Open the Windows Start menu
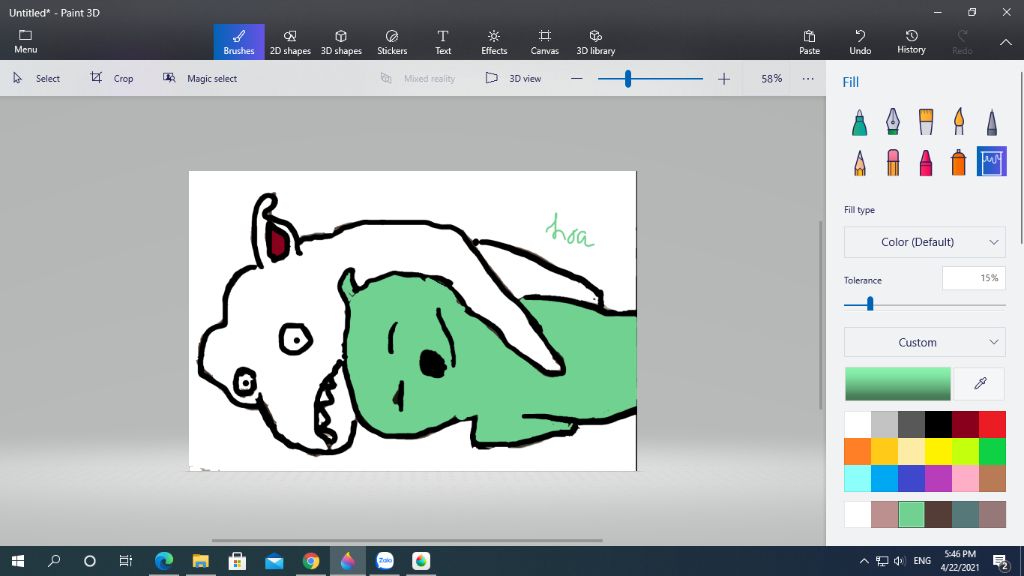Viewport: 1024px width, 576px height. pos(18,561)
